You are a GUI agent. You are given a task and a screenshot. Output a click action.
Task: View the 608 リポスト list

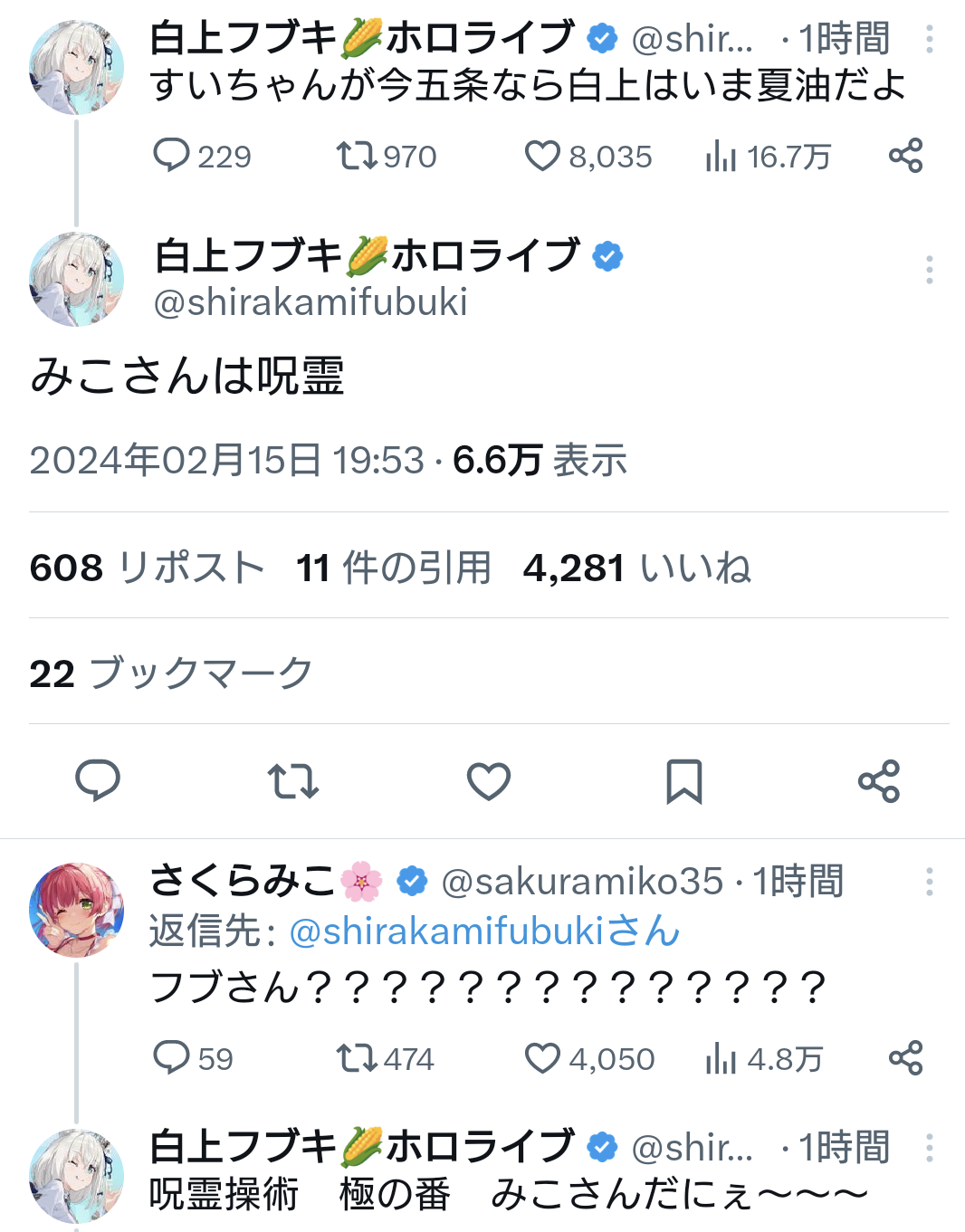pyautogui.click(x=147, y=568)
